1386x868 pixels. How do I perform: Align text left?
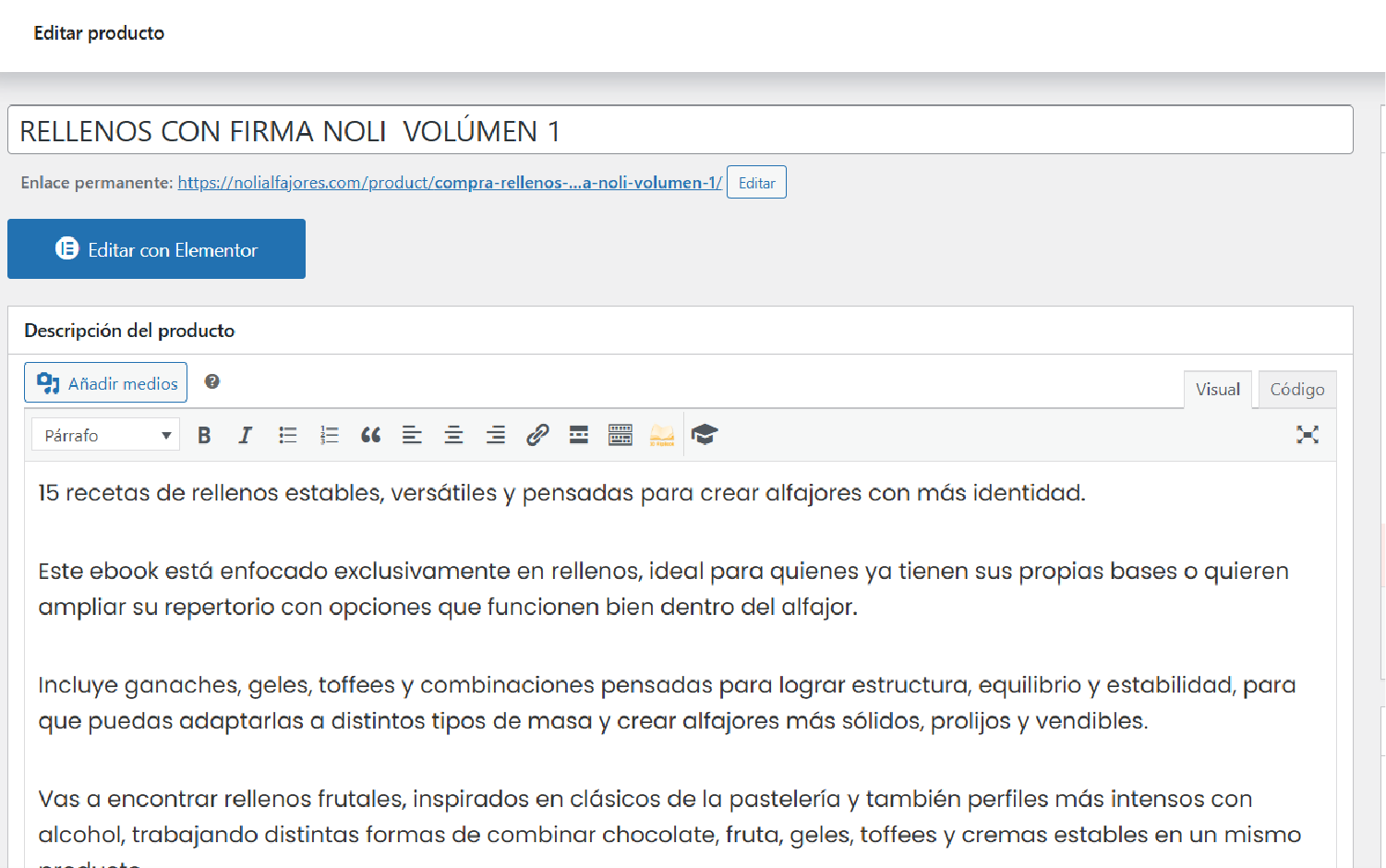pyautogui.click(x=412, y=435)
